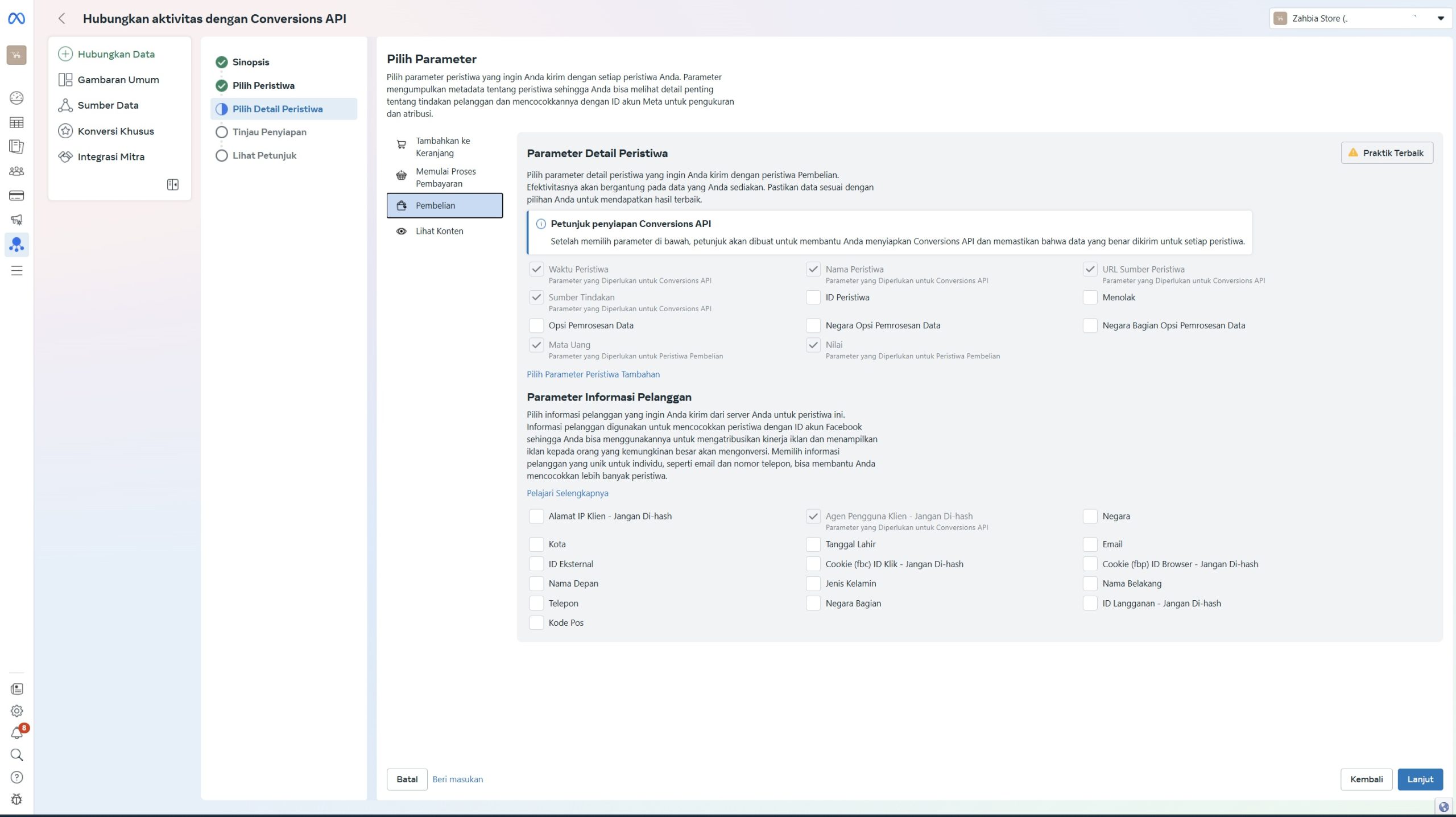Check Alamat IP Klien parameter
Image resolution: width=1456 pixels, height=817 pixels.
[536, 516]
